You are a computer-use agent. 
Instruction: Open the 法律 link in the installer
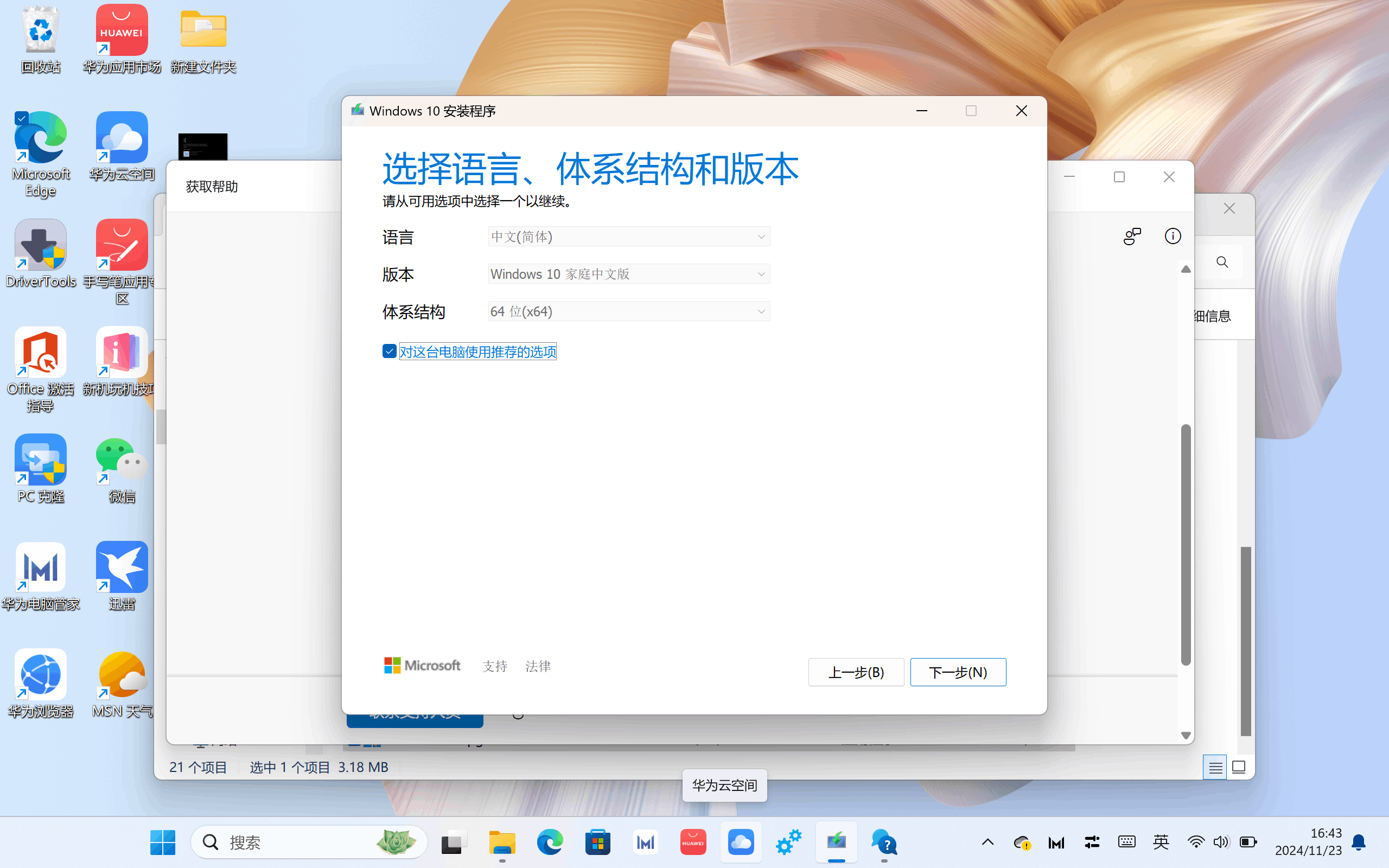538,666
